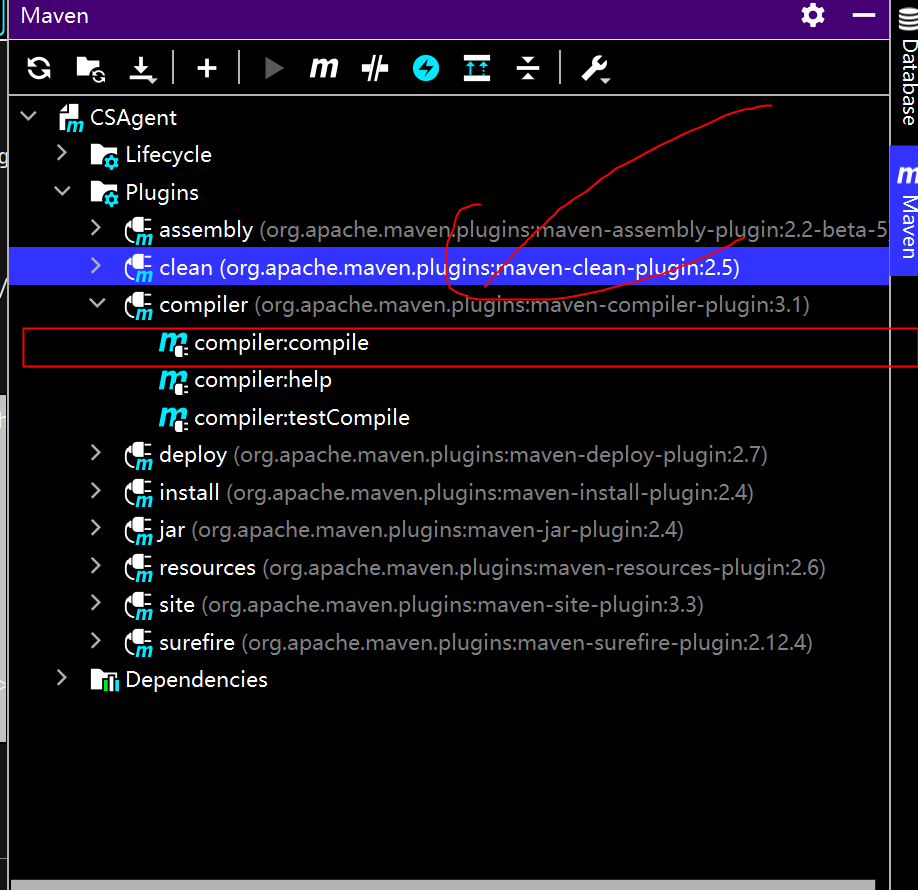Viewport: 918px width, 890px height.
Task: Click the CSAgent Maven project icon
Action: tap(71, 118)
